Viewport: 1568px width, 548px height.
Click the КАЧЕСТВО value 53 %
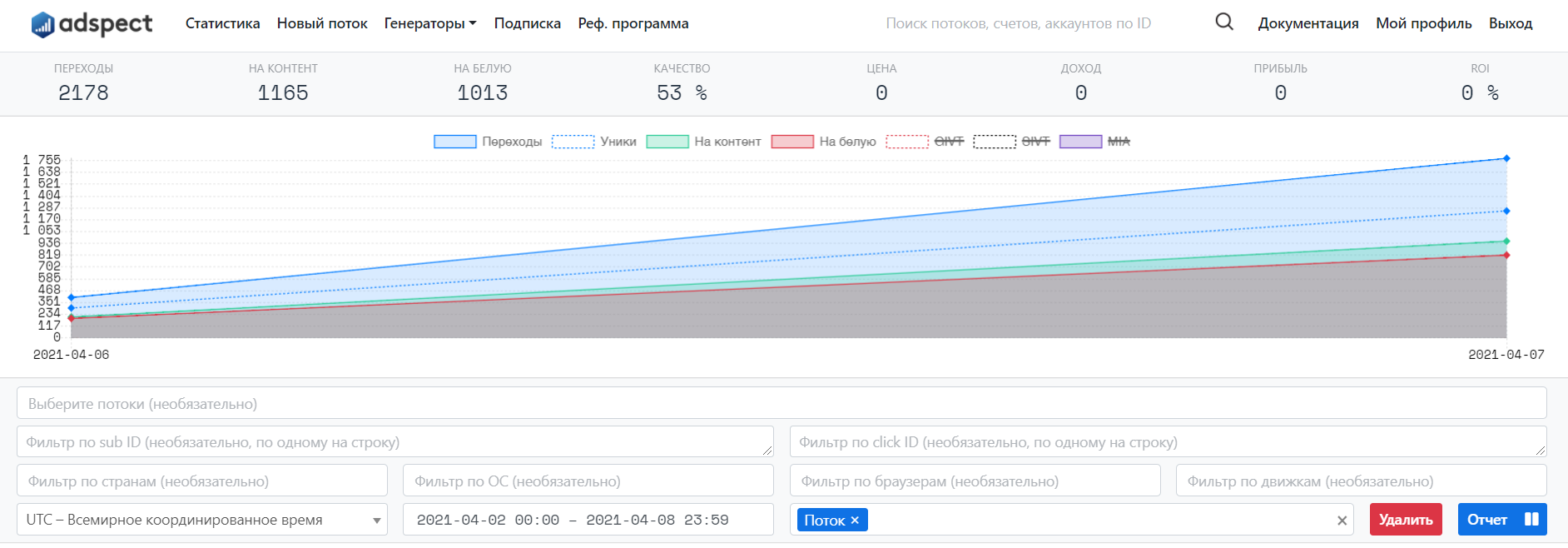click(x=682, y=93)
